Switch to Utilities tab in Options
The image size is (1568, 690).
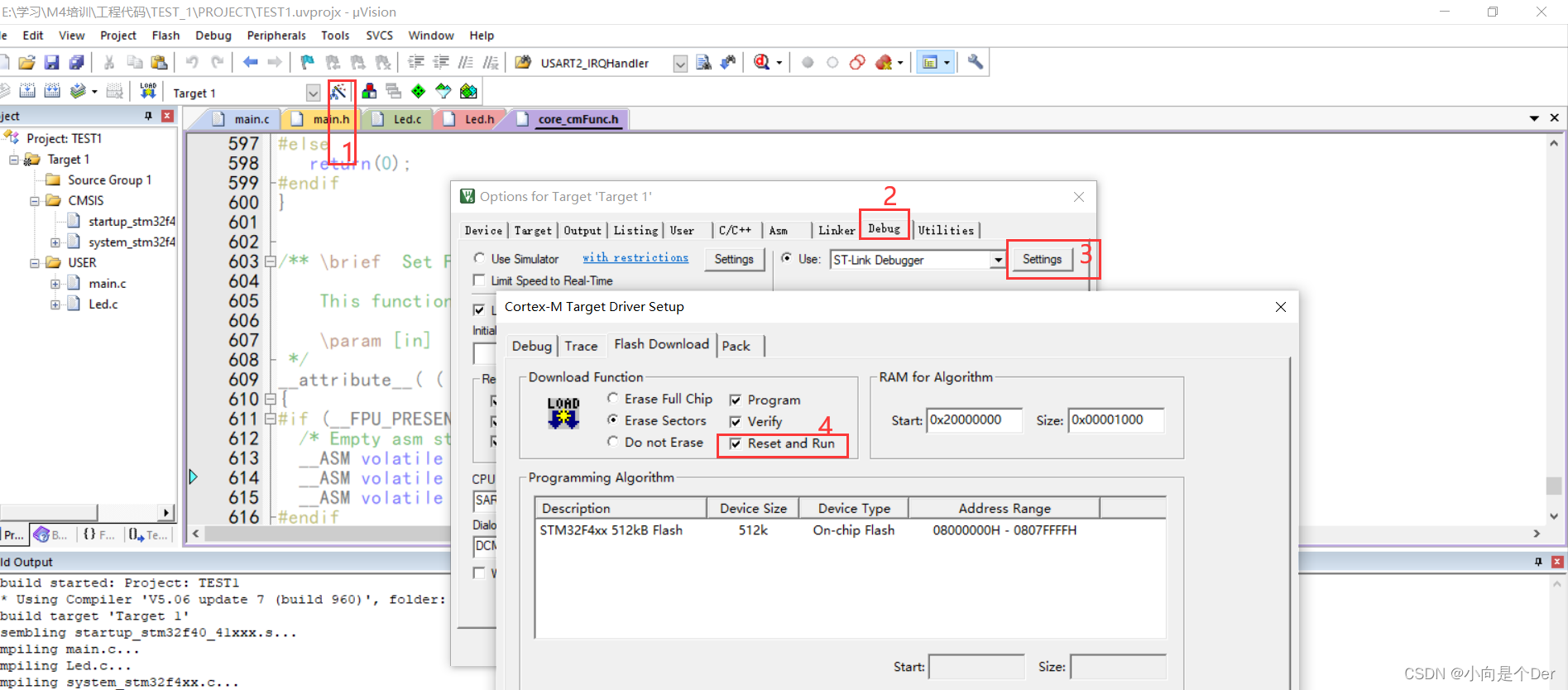pyautogui.click(x=946, y=230)
